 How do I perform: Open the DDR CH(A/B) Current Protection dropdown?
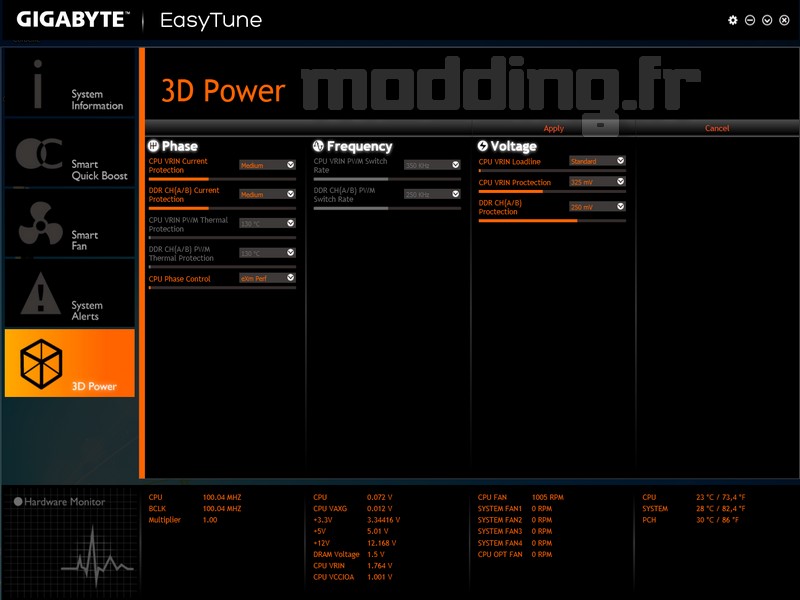click(267, 194)
